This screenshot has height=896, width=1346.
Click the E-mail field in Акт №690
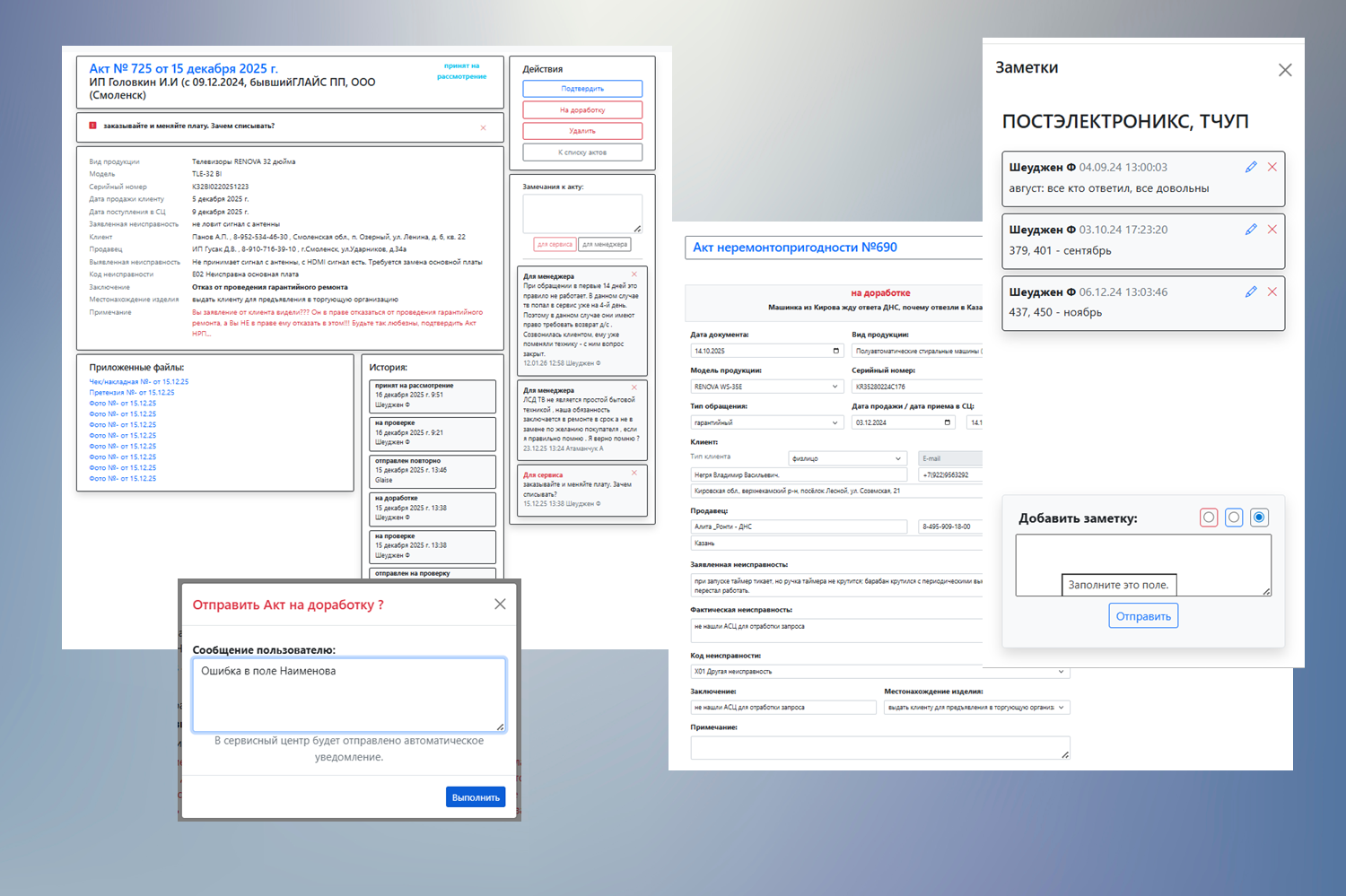click(950, 458)
